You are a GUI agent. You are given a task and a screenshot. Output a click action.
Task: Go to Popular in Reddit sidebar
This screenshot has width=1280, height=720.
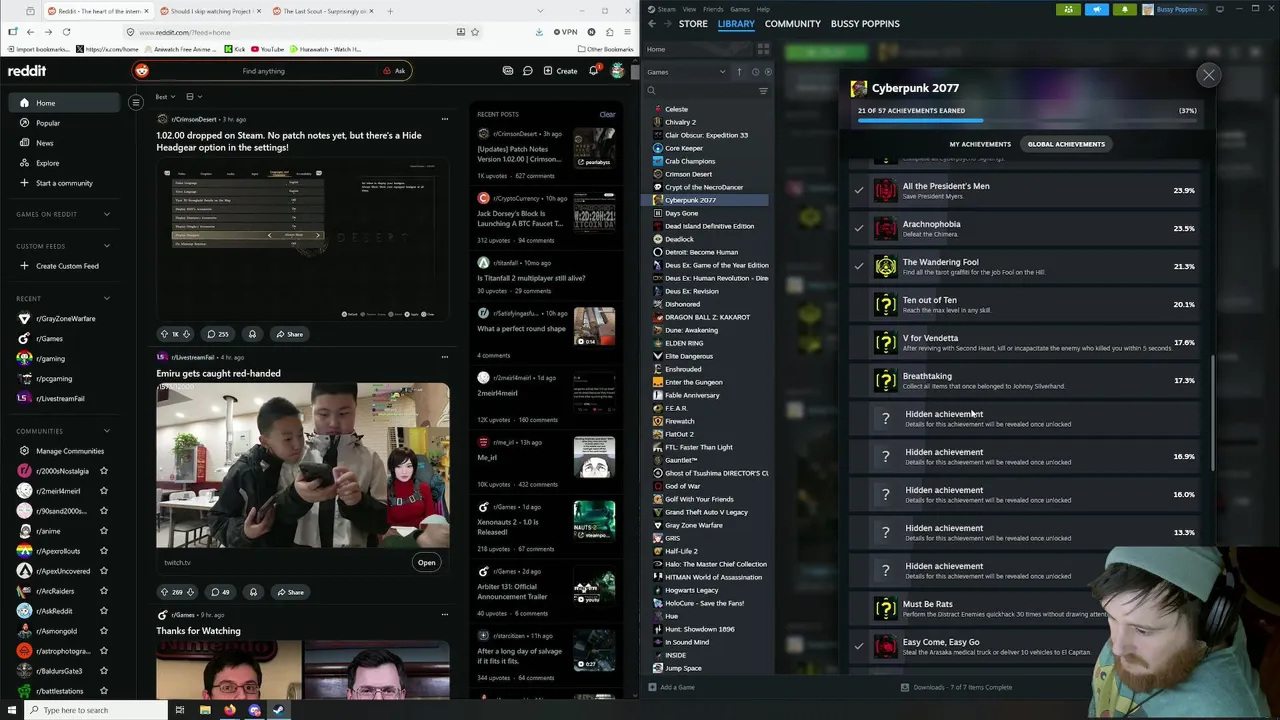click(x=64, y=123)
